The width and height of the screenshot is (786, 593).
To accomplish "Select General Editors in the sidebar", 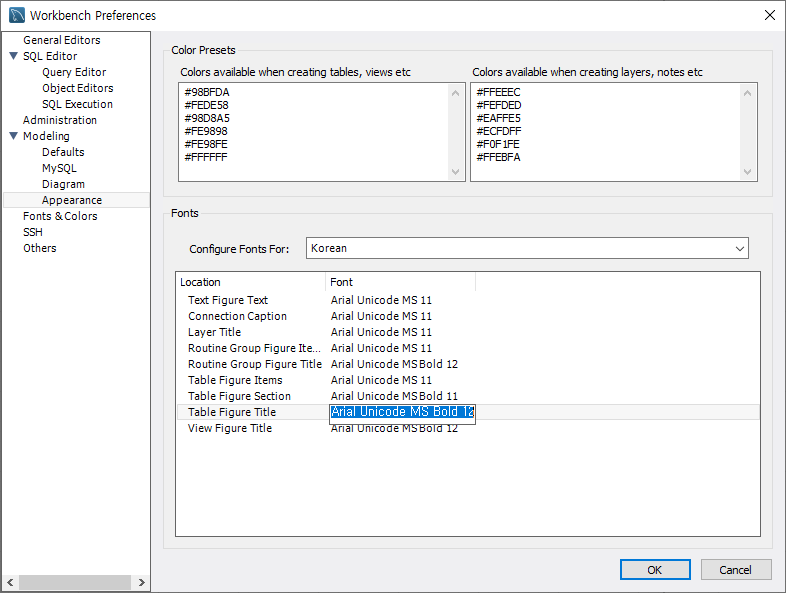I will coord(62,40).
